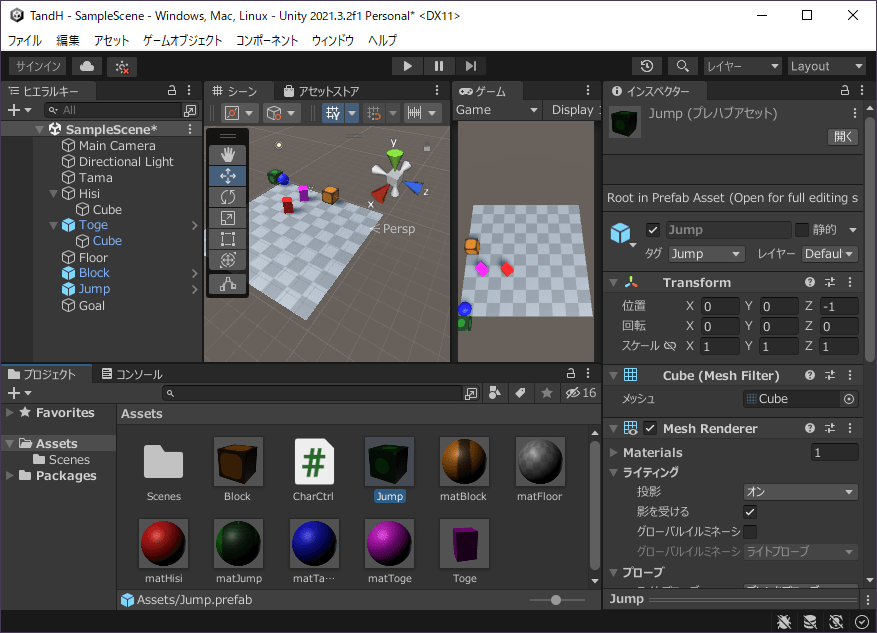Toggle the Mesh Renderer enabled checkbox
Screen dimensions: 877x633
(649, 428)
